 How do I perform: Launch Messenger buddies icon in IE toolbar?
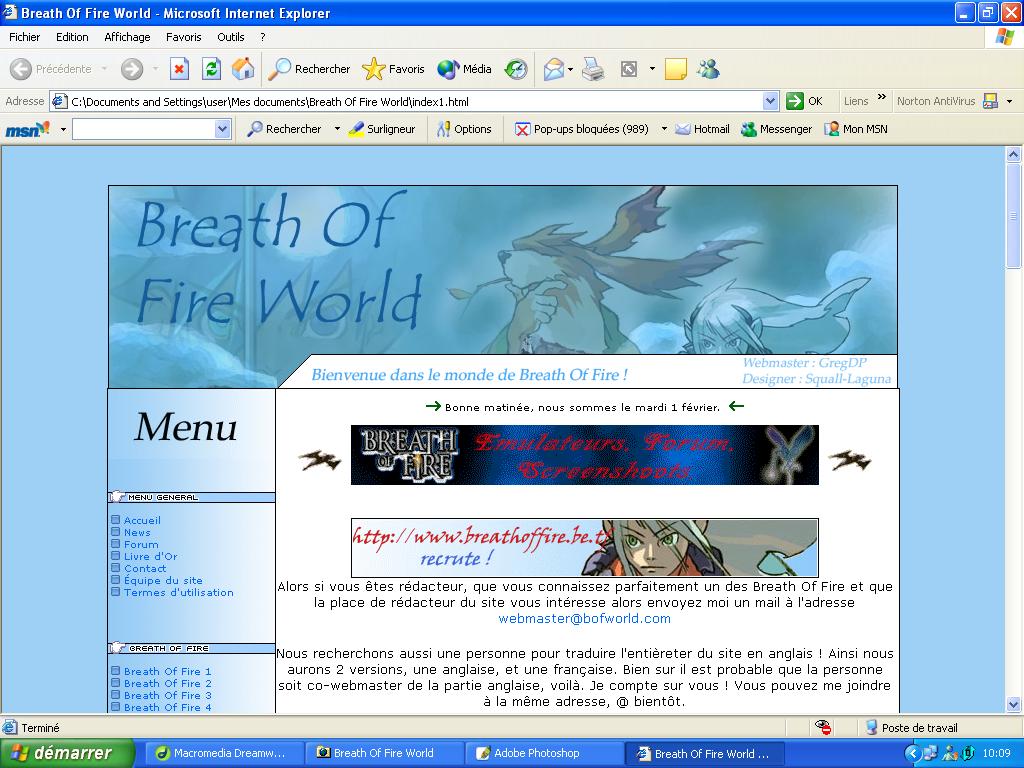(709, 69)
